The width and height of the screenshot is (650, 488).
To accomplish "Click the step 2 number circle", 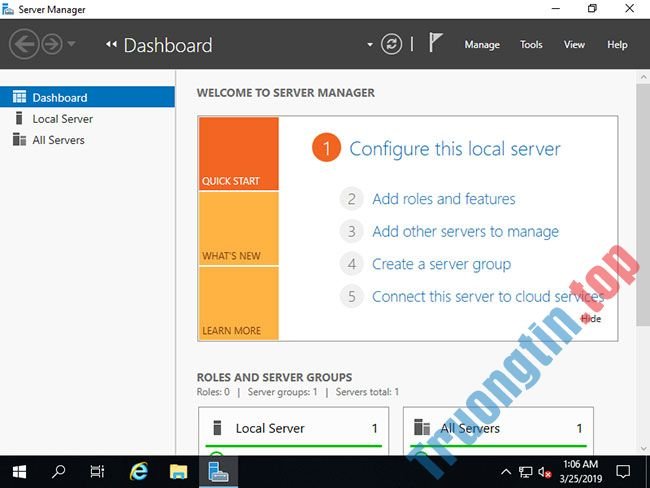I will point(352,199).
